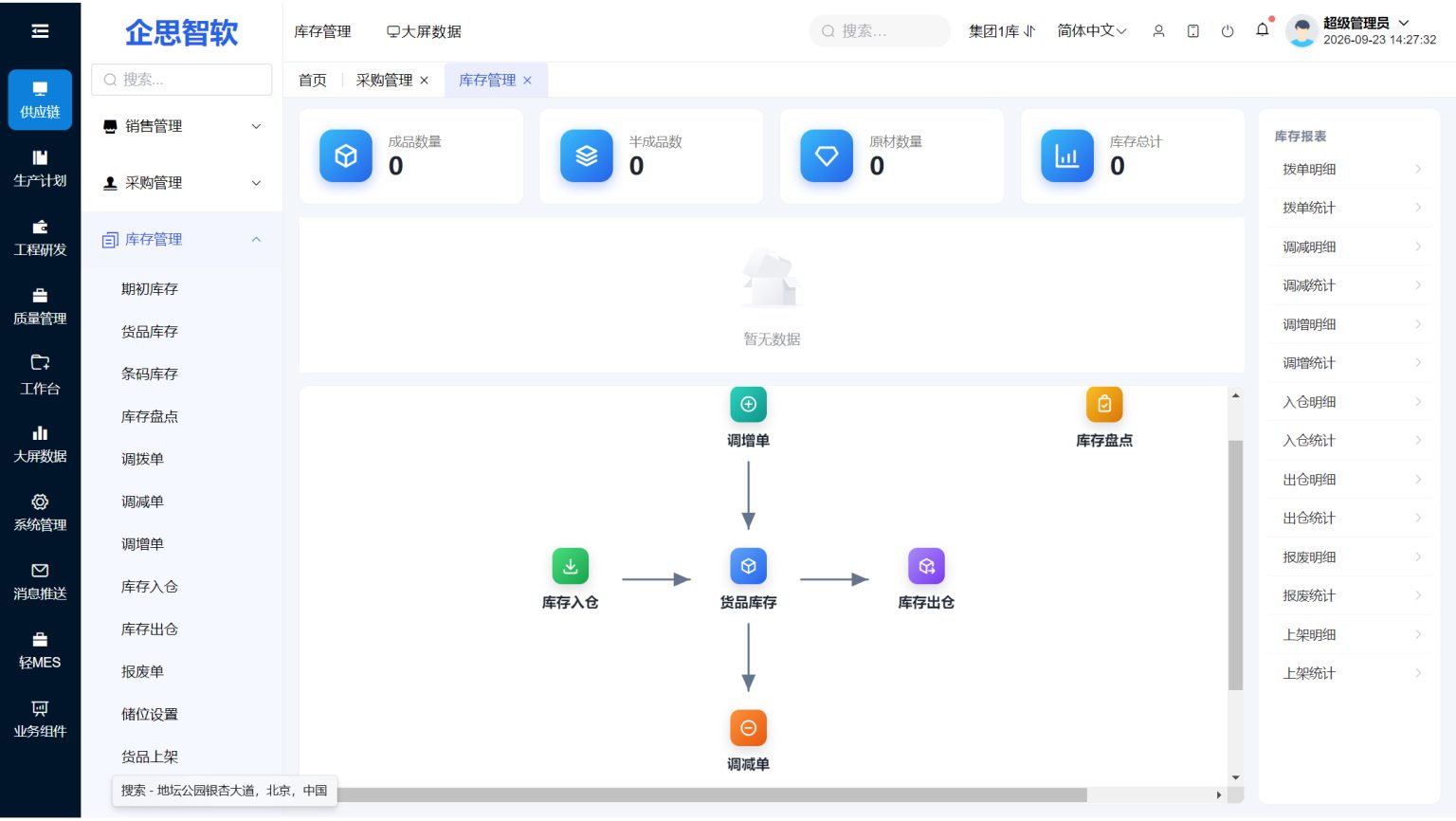Open the 入仓明细 report

[1351, 402]
